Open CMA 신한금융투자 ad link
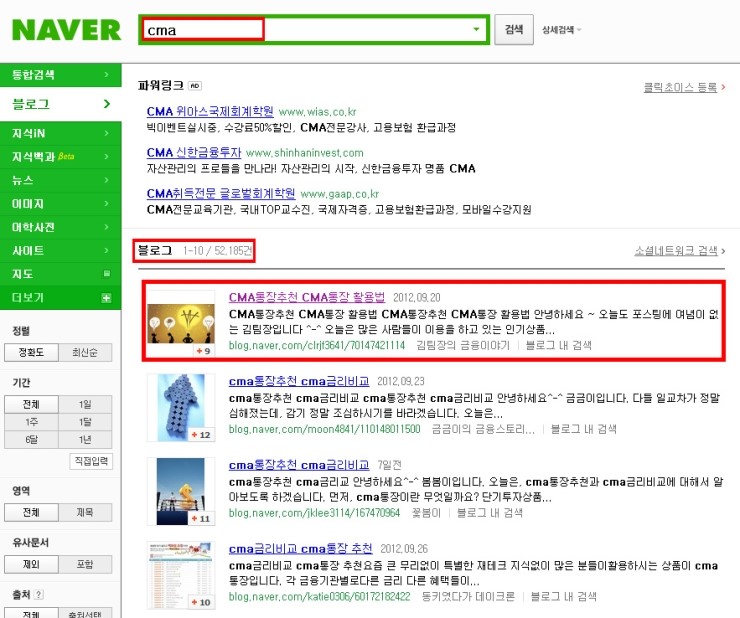This screenshot has height=618, width=740. point(194,152)
